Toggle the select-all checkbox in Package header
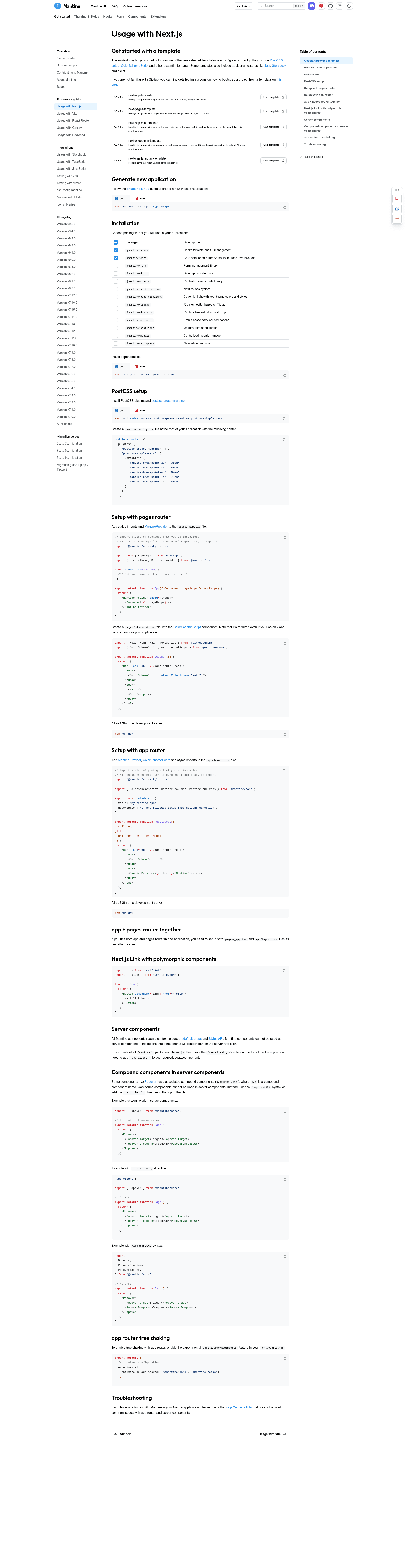This screenshot has height=1568, width=407. click(116, 242)
